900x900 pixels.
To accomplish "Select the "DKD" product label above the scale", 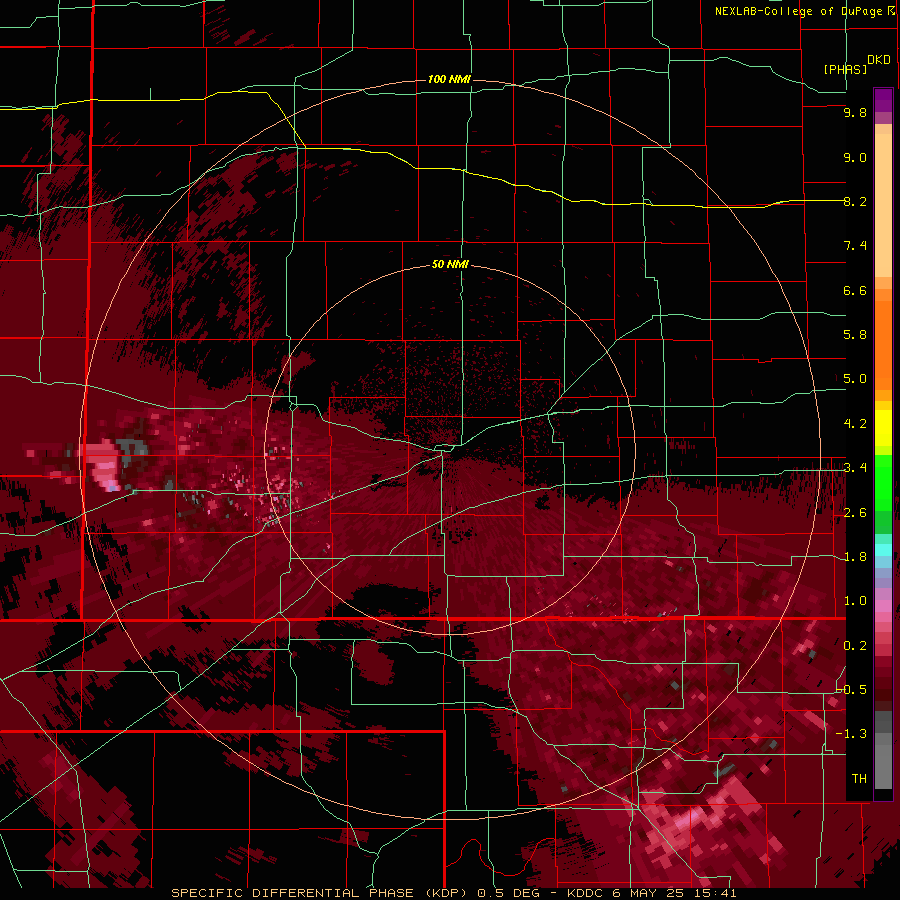I will click(x=879, y=60).
